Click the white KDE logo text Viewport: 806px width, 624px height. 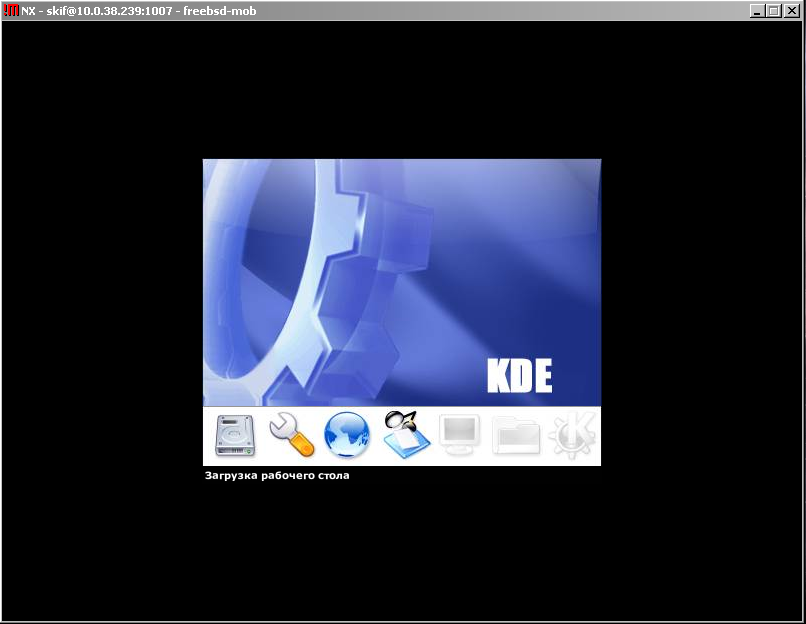tap(519, 375)
